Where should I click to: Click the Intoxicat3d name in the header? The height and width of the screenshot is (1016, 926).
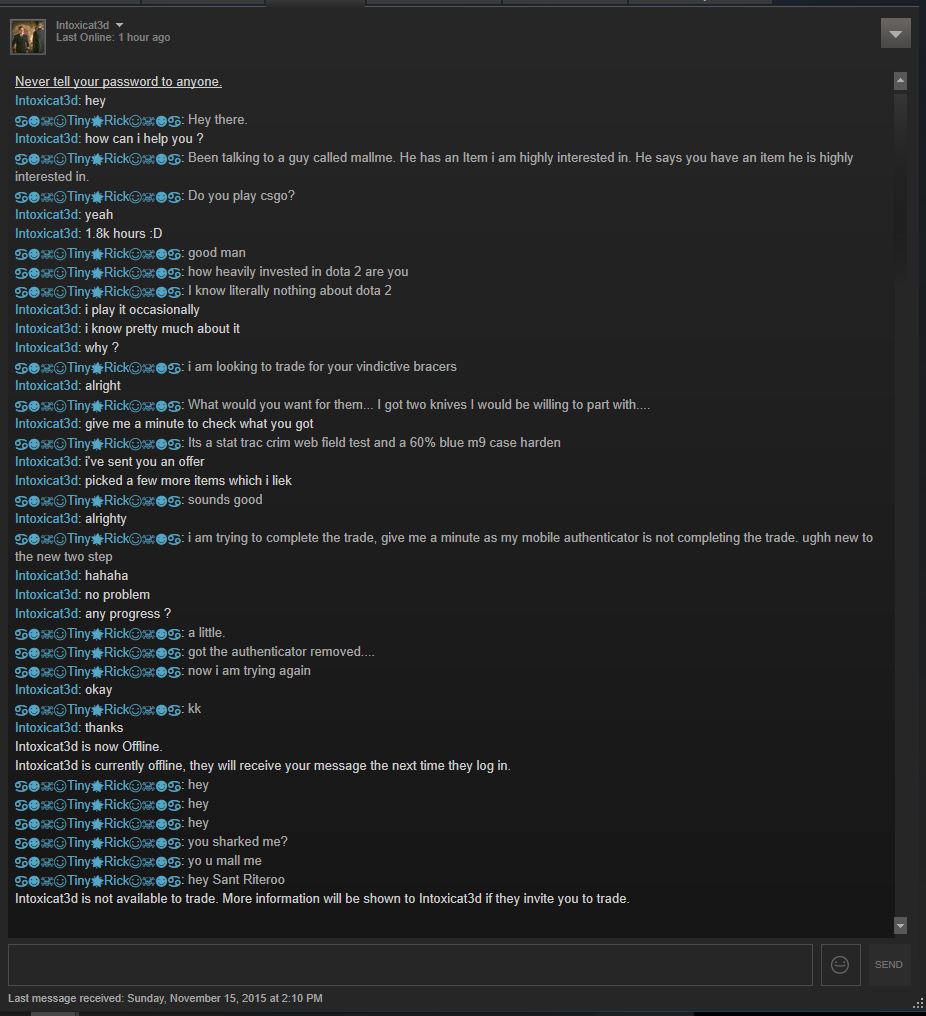[82, 25]
